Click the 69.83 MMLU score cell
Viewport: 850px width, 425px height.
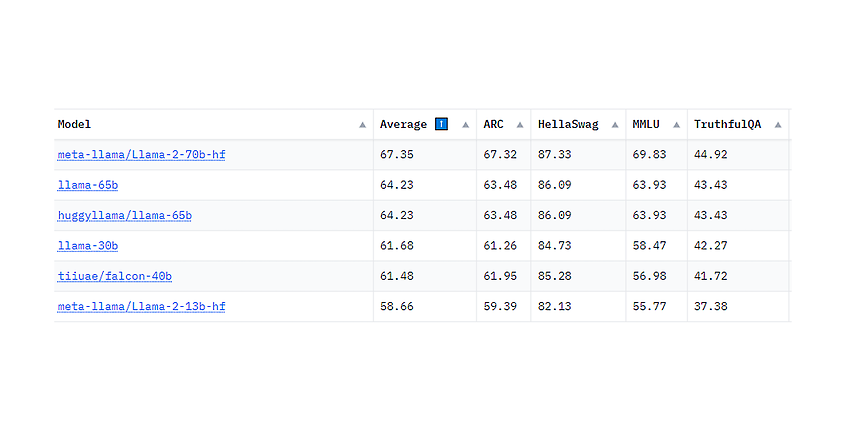656,154
